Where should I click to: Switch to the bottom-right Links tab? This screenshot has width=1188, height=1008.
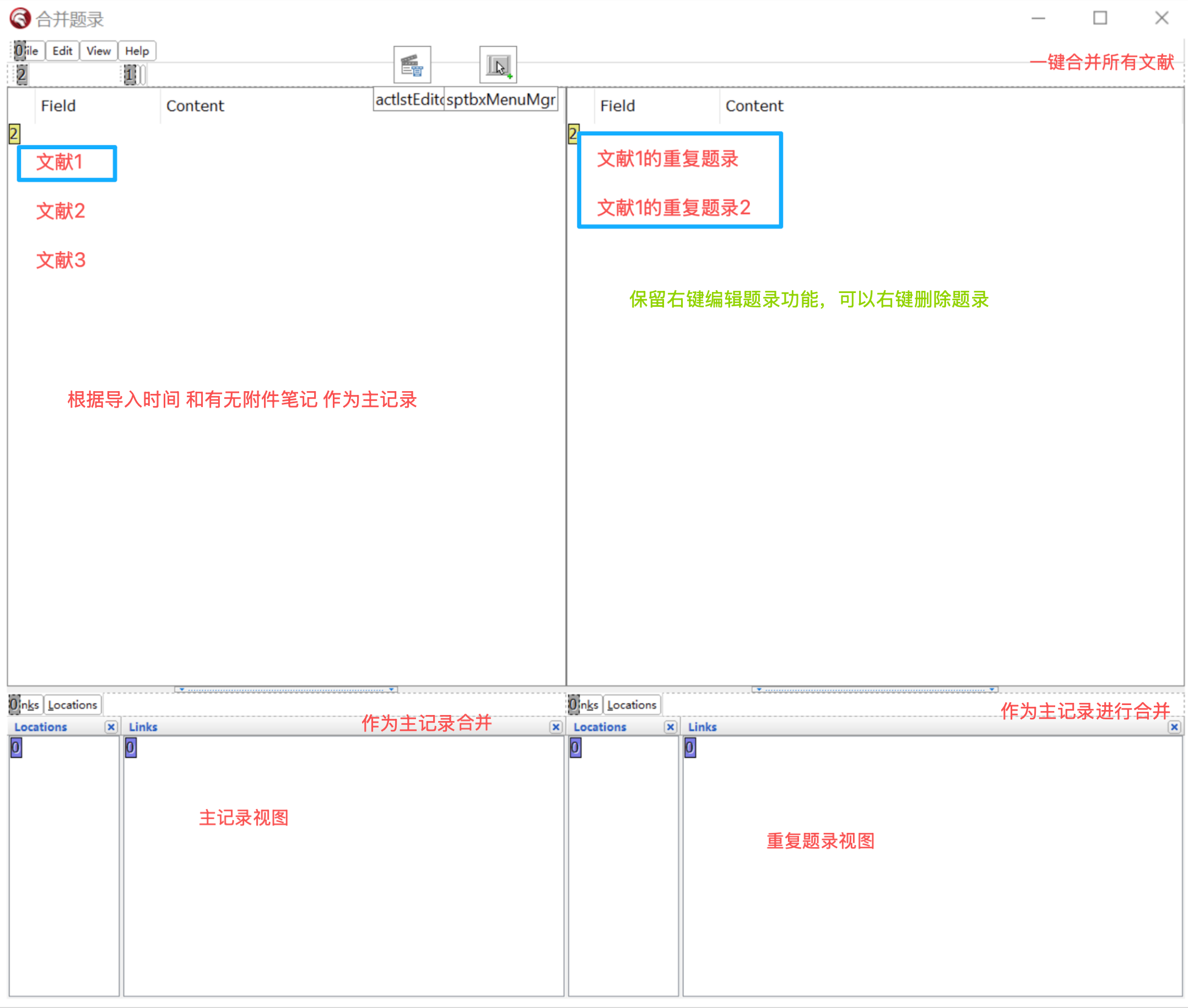pyautogui.click(x=585, y=704)
